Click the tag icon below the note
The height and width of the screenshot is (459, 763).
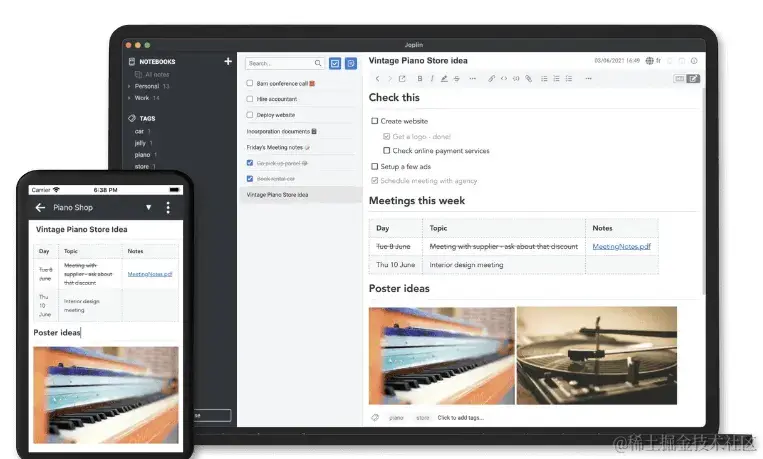pyautogui.click(x=375, y=418)
